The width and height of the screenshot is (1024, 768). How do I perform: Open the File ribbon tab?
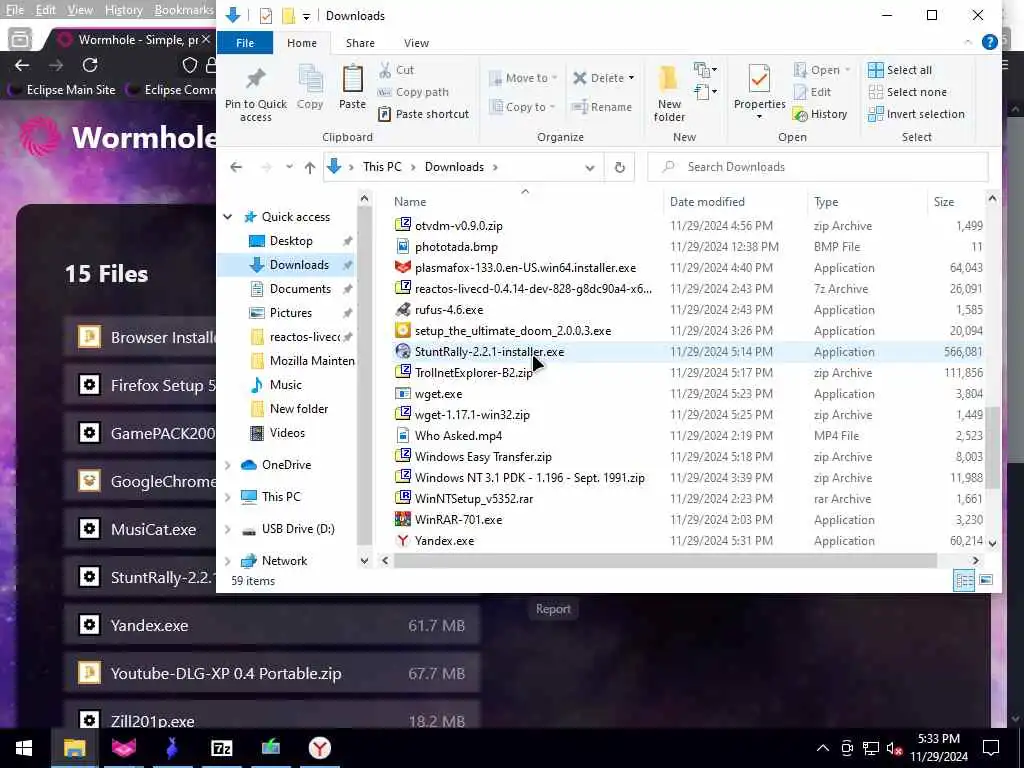[x=245, y=43]
